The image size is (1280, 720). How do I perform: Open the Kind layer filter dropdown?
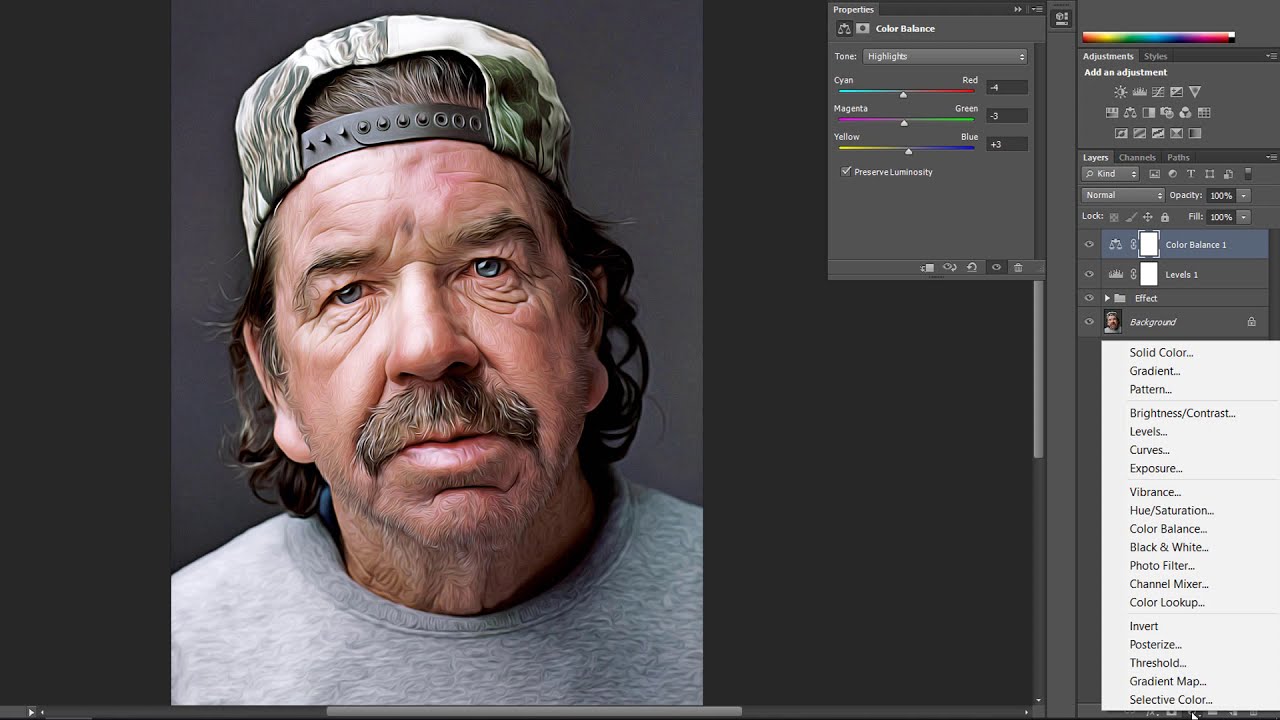[x=1110, y=174]
